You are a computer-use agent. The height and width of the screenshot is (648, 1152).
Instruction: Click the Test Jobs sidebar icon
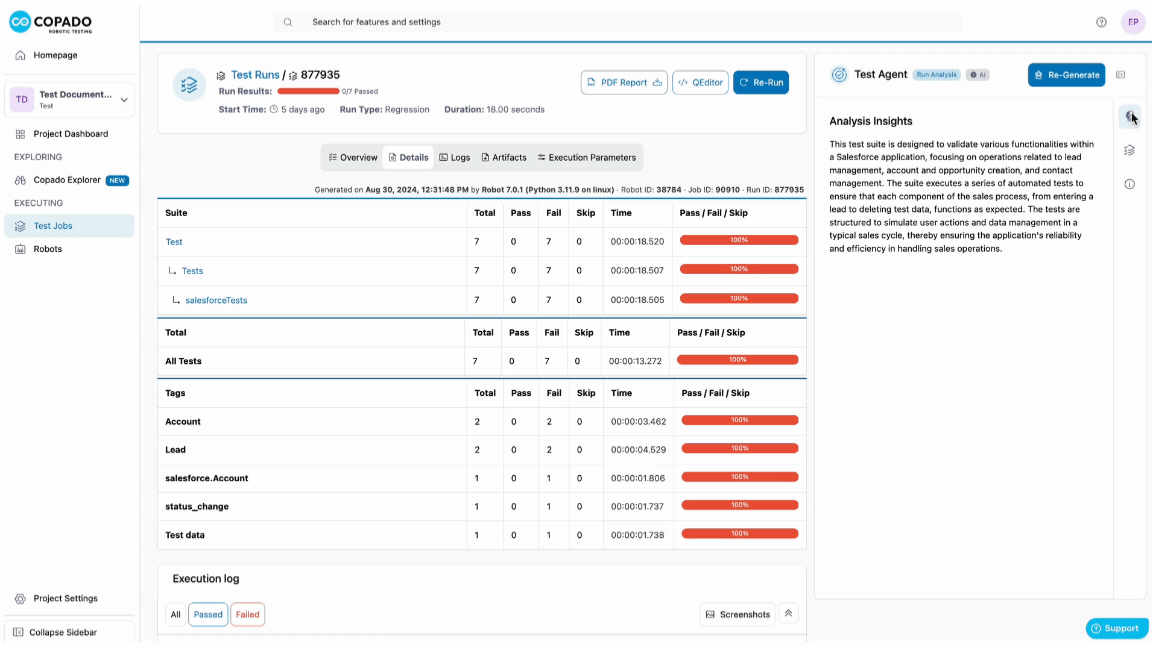click(x=21, y=226)
